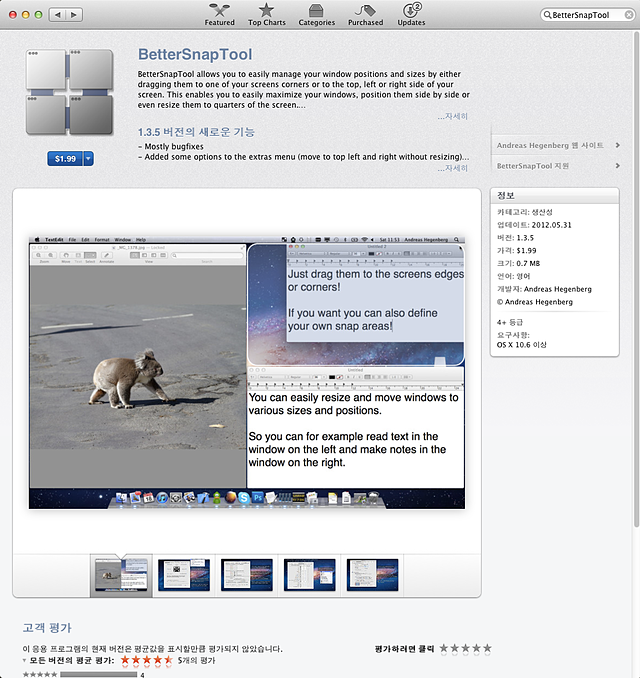Select the third screenshot thumbnail
This screenshot has height=678, width=640.
click(x=246, y=575)
